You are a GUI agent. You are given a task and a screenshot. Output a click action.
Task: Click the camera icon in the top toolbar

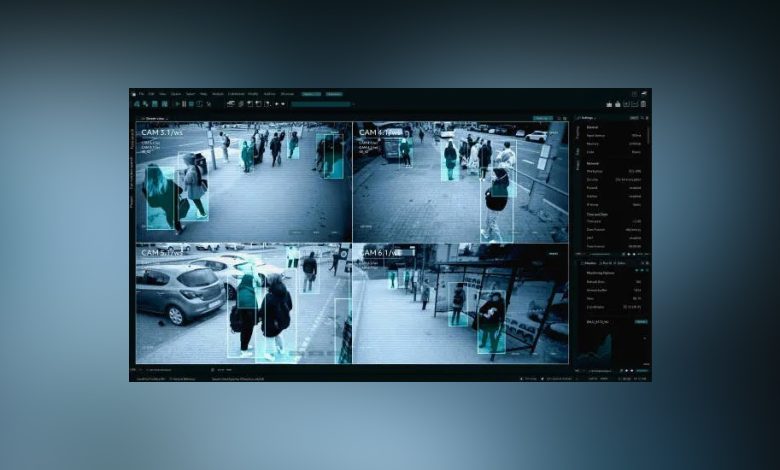click(x=230, y=103)
